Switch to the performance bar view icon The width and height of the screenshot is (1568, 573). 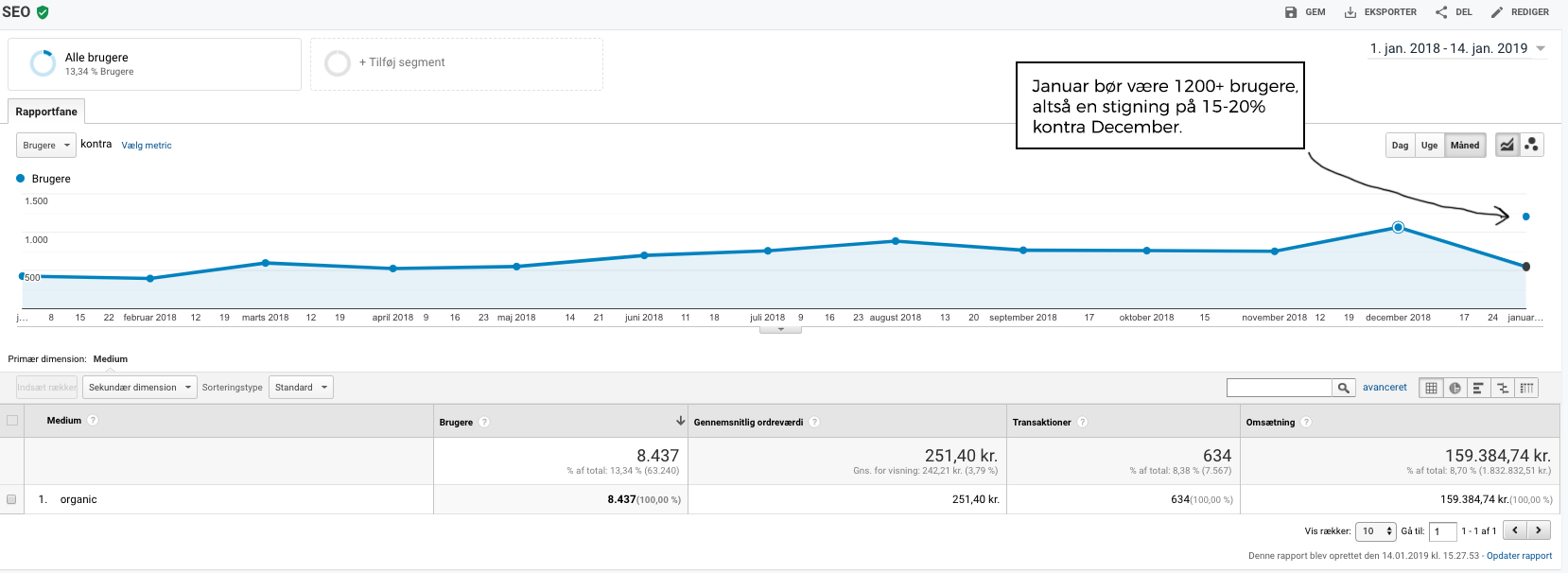(1478, 388)
